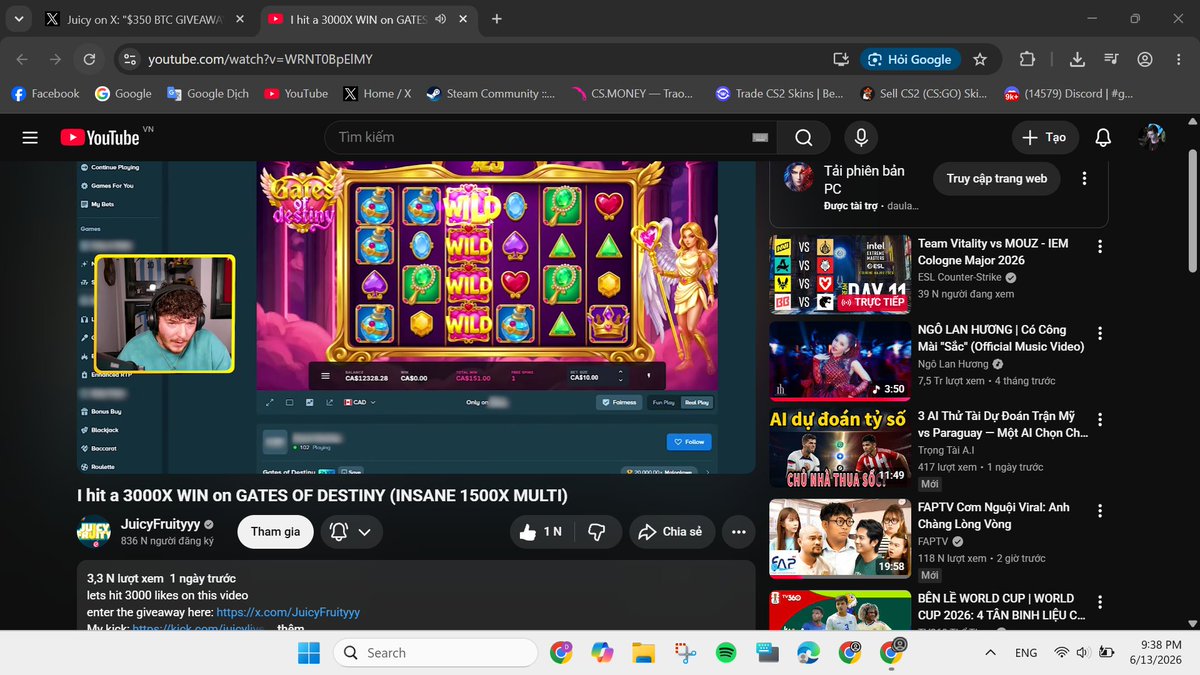1200x675 pixels.
Task: Like the video with thumbs up
Action: [541, 532]
